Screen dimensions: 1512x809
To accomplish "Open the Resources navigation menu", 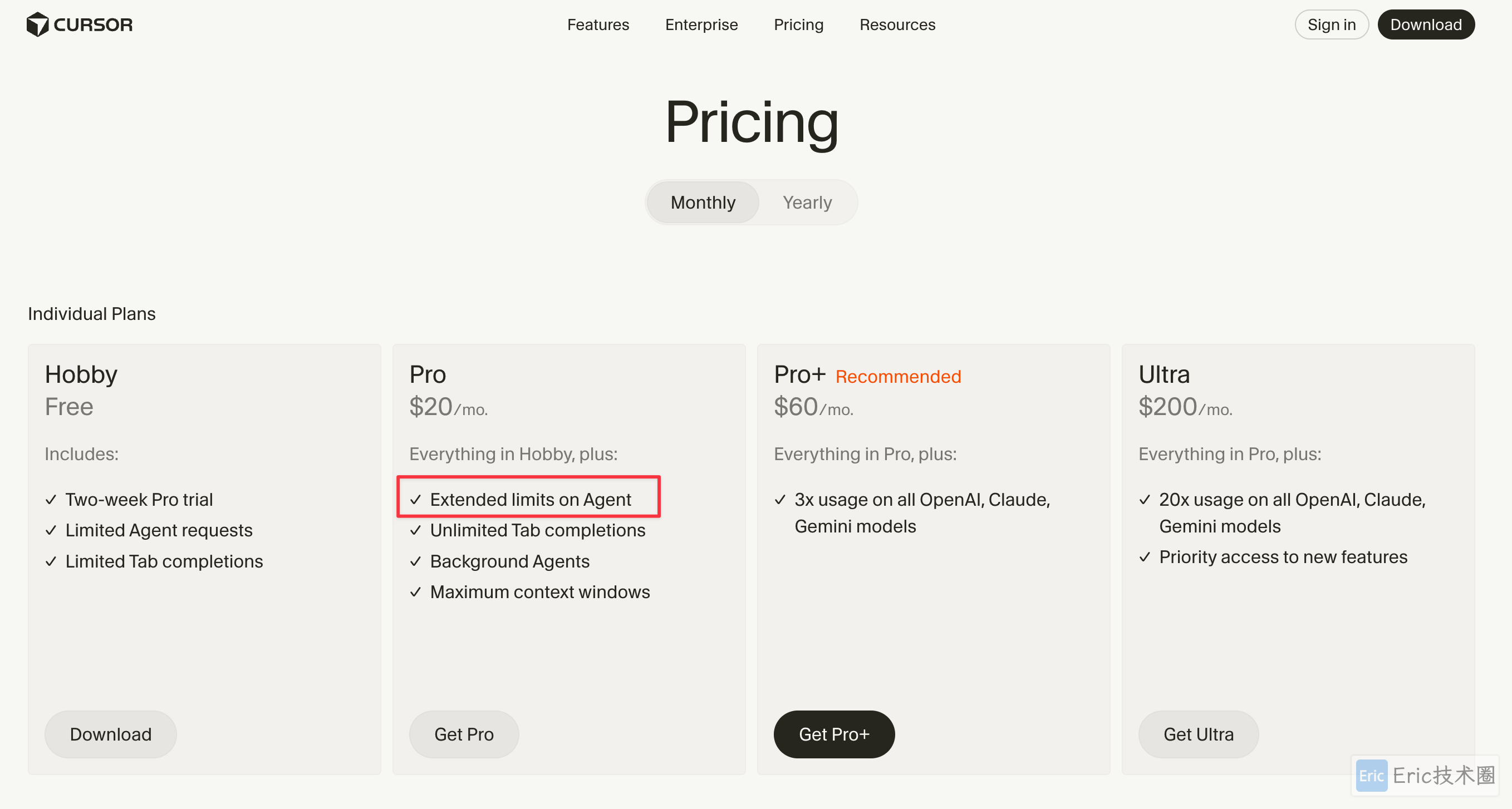I will tap(897, 24).
